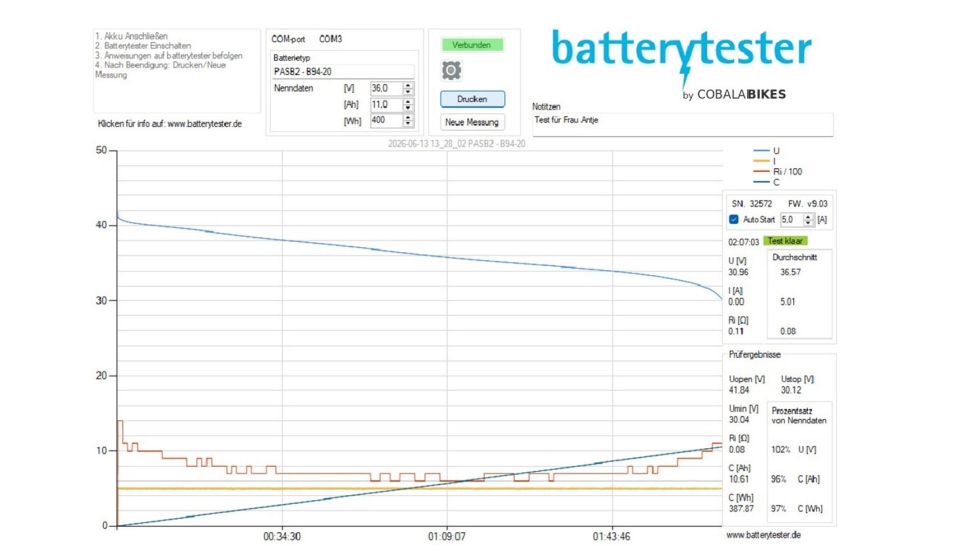This screenshot has width=980, height=560.
Task: Click the Notitzen field with 'Test für Frau Antje'
Action: click(x=682, y=124)
